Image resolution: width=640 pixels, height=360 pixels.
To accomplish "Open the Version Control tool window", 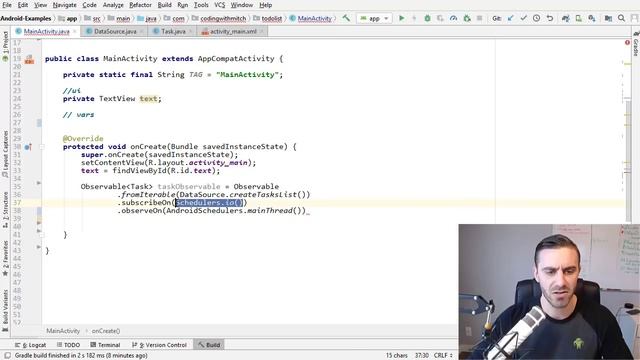I will [159, 345].
